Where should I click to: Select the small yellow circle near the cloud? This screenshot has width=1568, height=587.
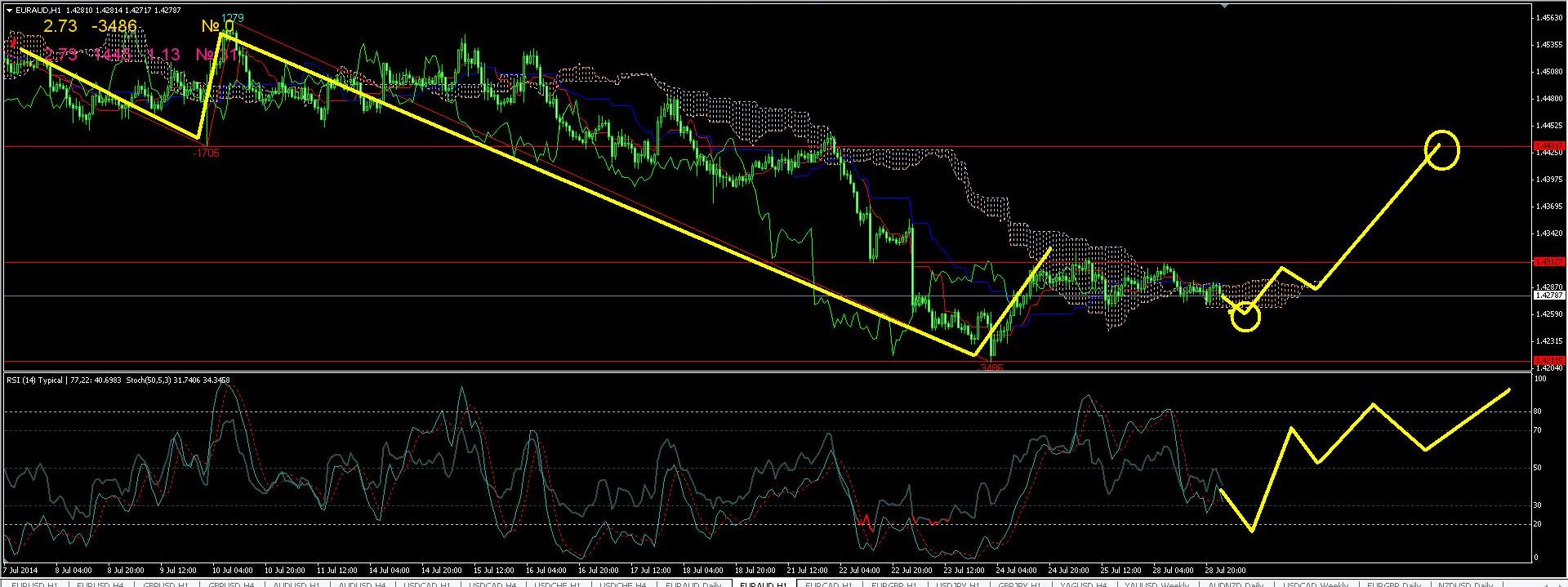(1245, 316)
